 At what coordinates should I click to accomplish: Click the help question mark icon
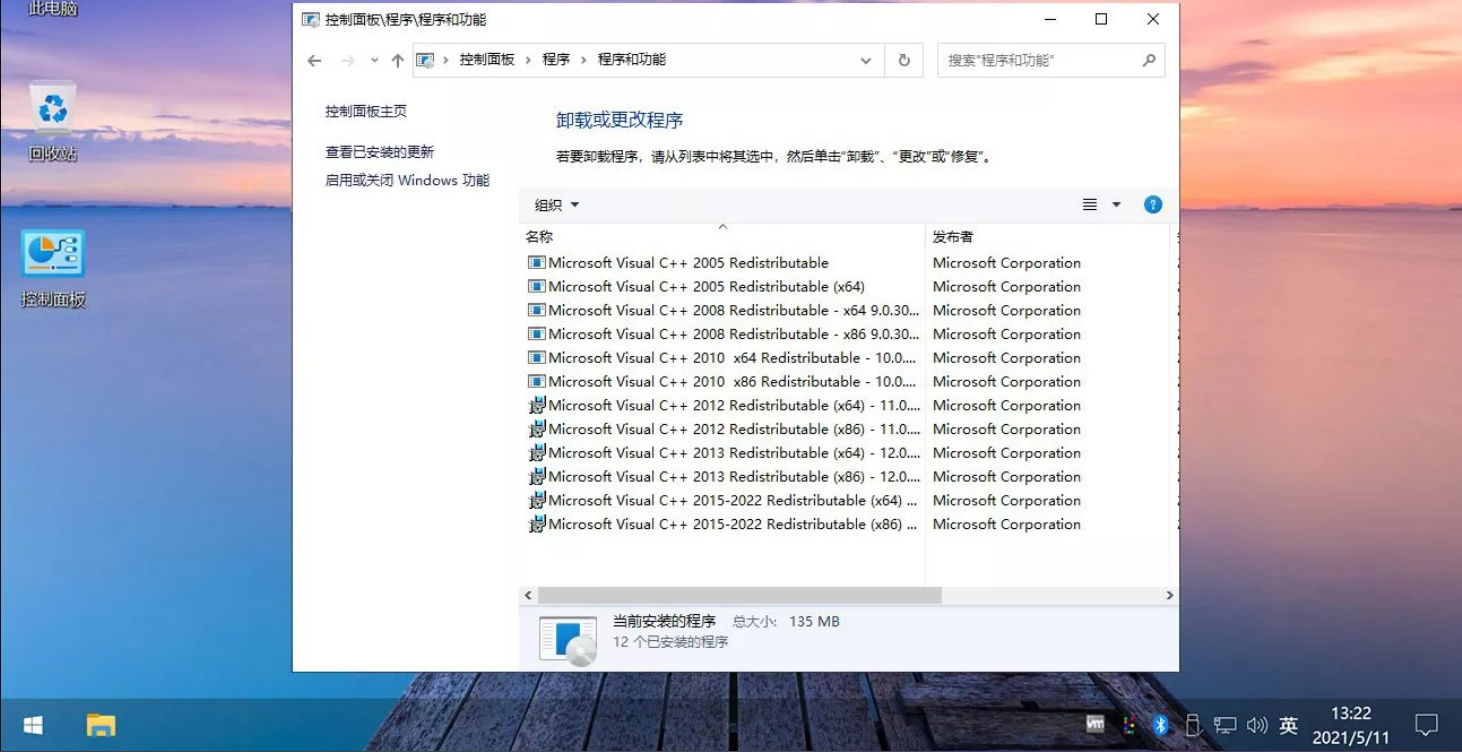(x=1153, y=205)
